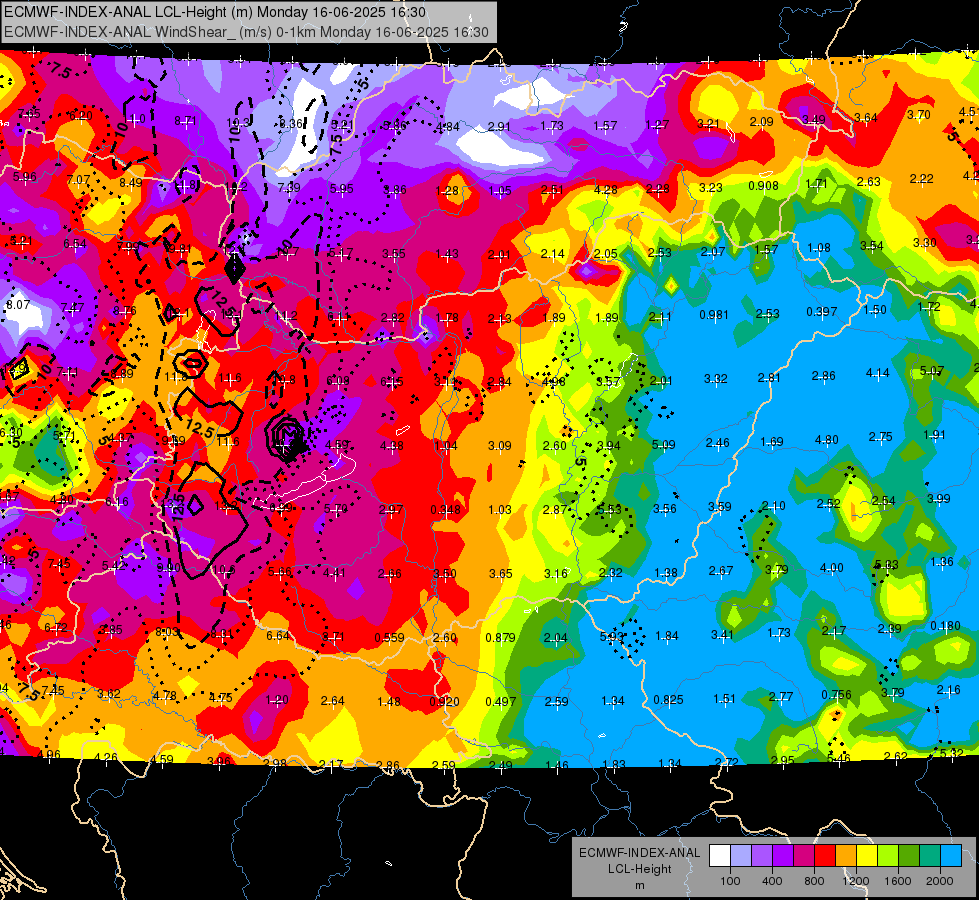This screenshot has height=900, width=979.
Task: Click the wind shear value 5.09
Action: click(x=663, y=445)
